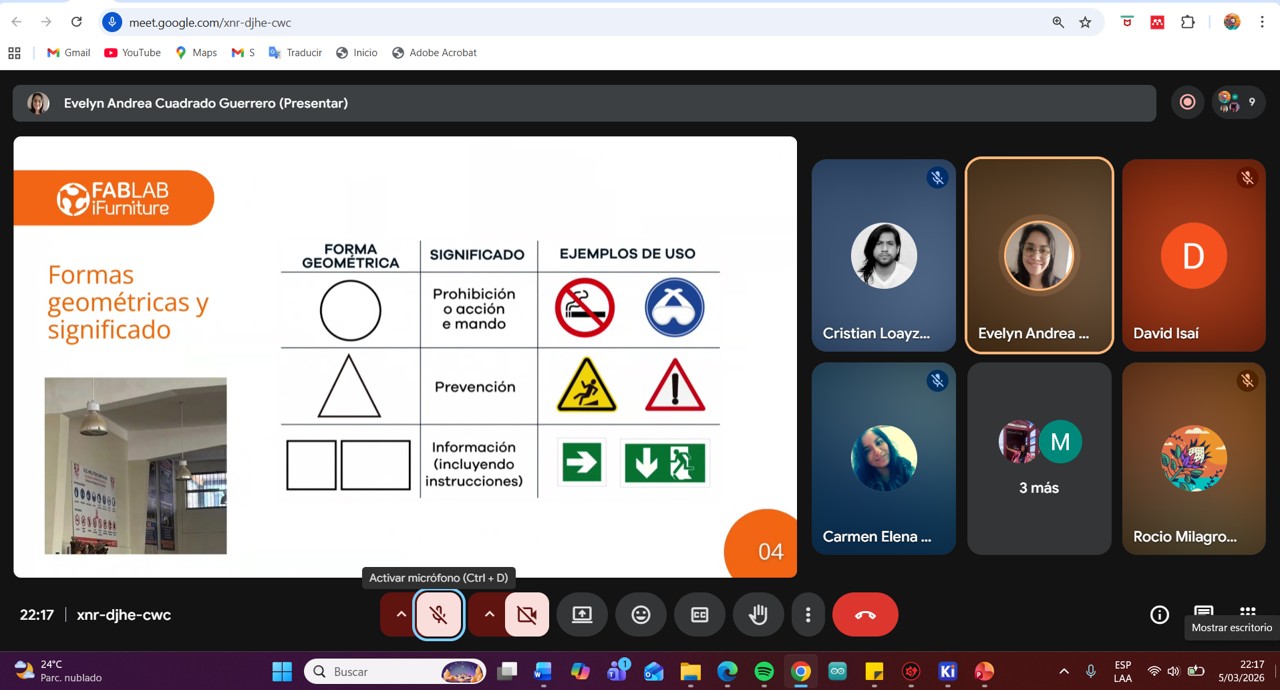1280x690 pixels.
Task: Open YouTube bookmark
Action: [x=132, y=53]
